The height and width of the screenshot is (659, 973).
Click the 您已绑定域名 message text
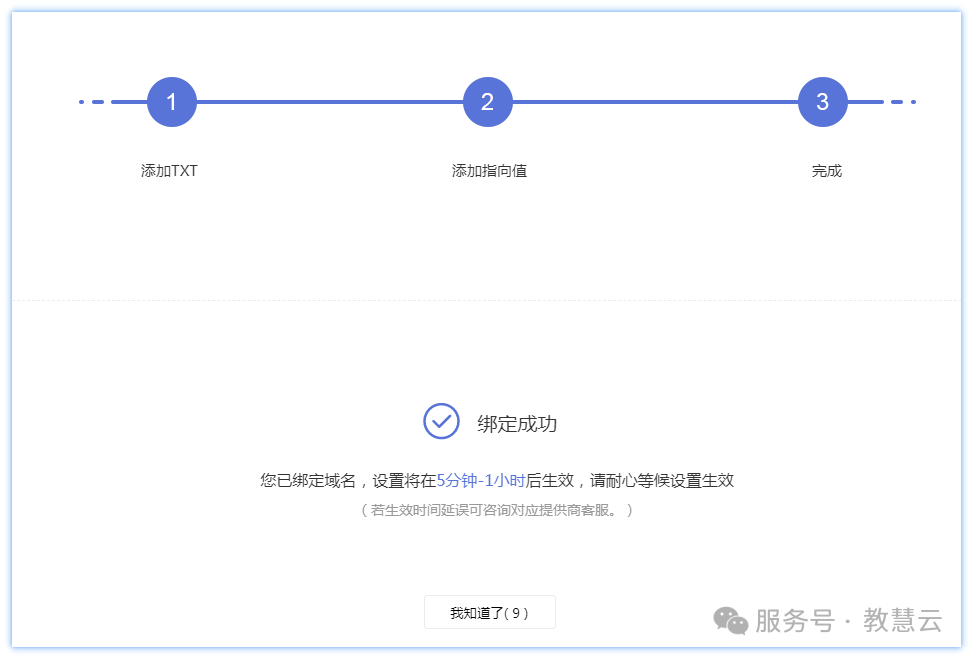[308, 481]
